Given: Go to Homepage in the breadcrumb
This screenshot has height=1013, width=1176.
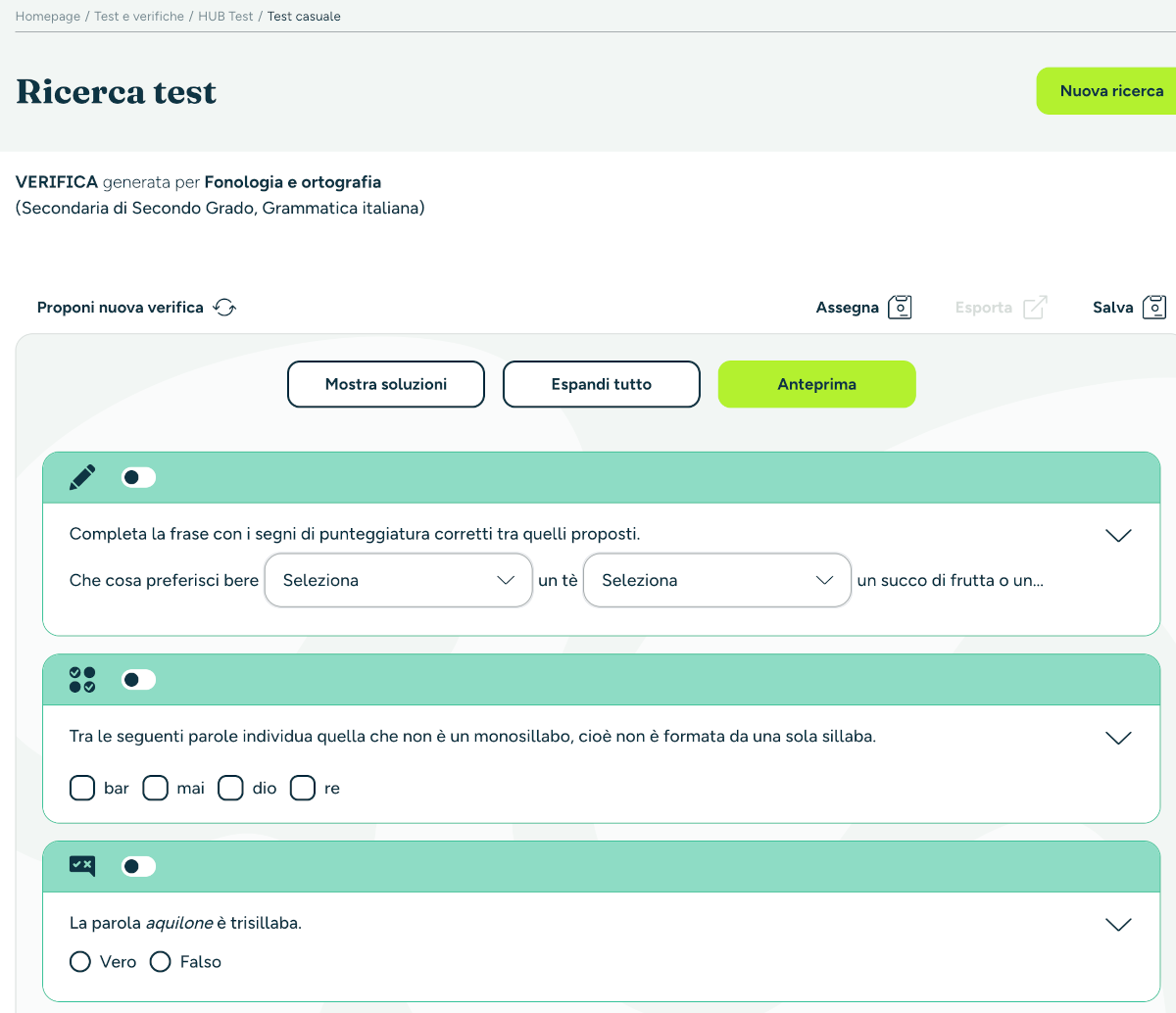Looking at the screenshot, I should pos(48,17).
